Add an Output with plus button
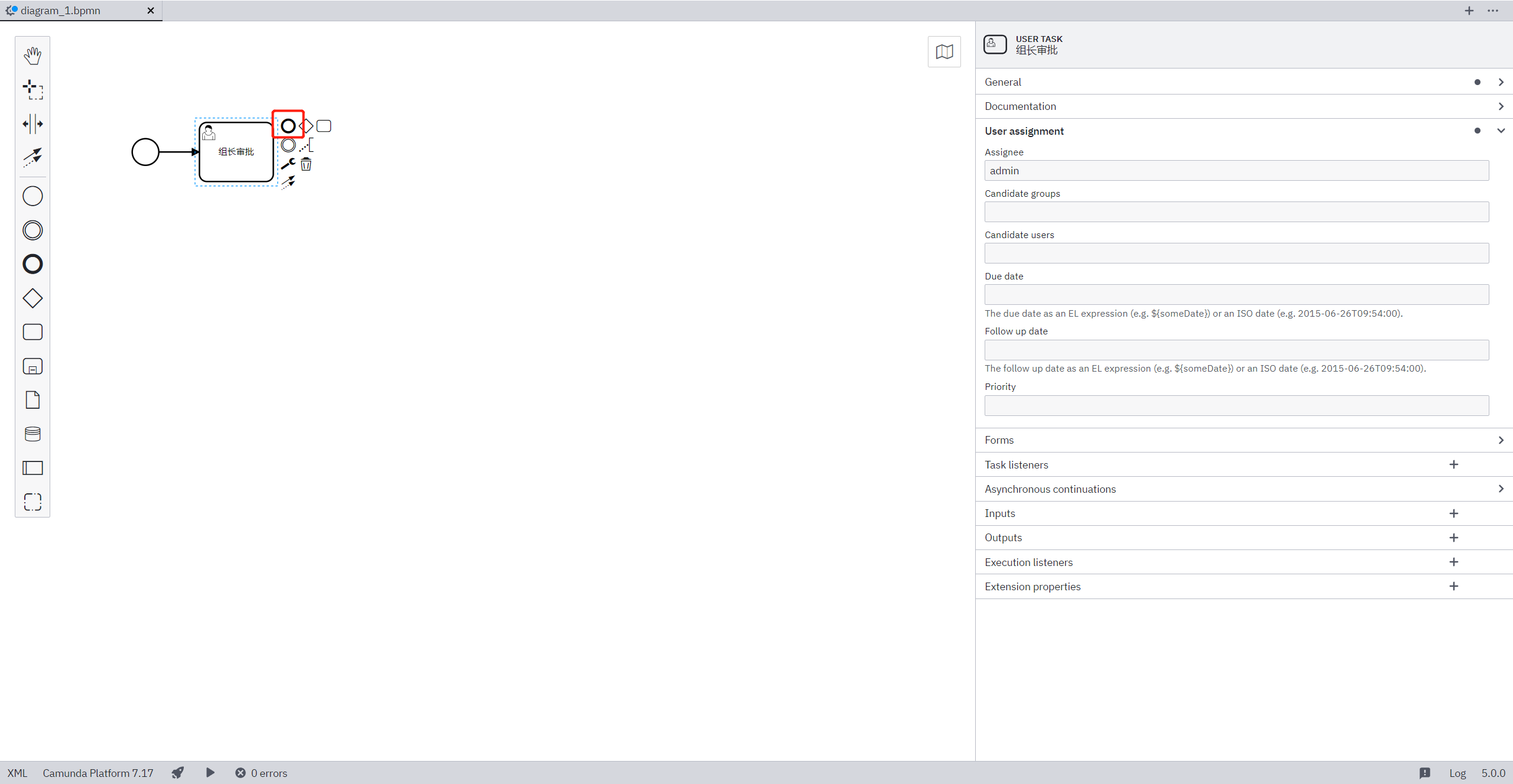1513x784 pixels. click(x=1454, y=538)
